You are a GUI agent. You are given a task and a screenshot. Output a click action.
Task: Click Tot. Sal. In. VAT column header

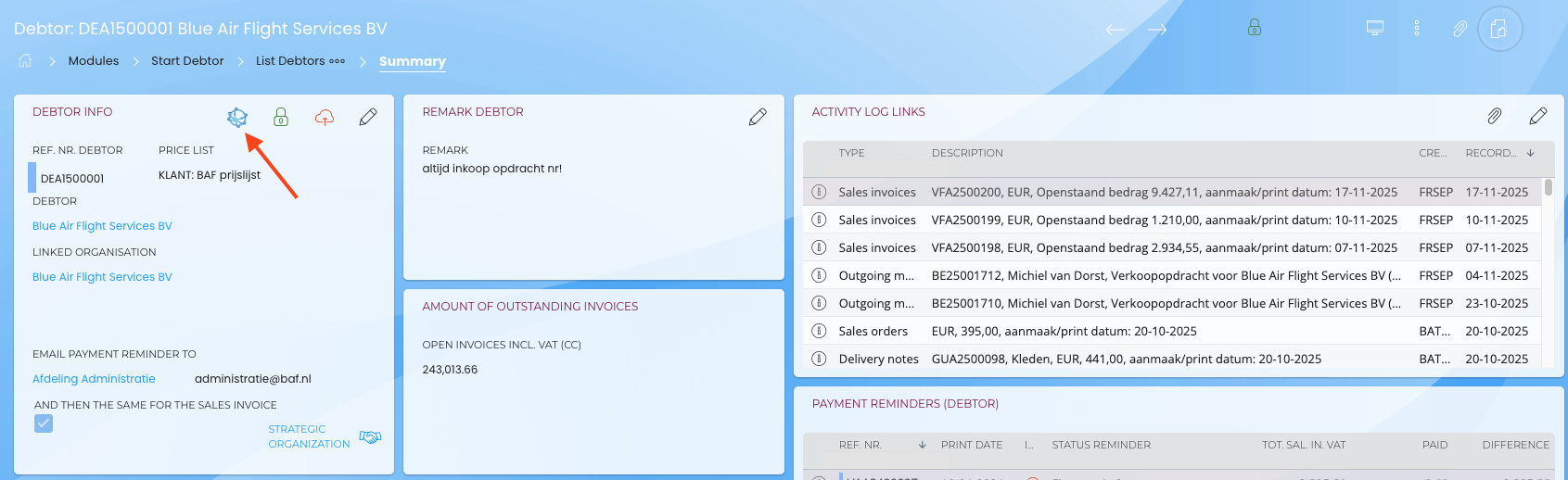1304,445
